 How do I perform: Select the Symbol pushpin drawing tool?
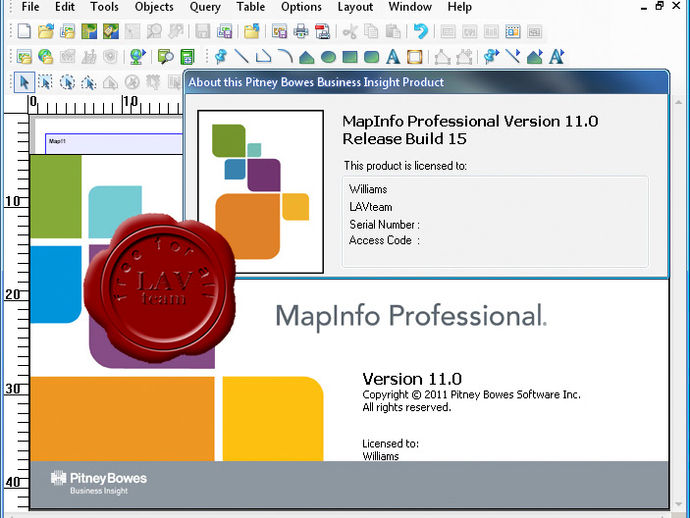point(220,57)
